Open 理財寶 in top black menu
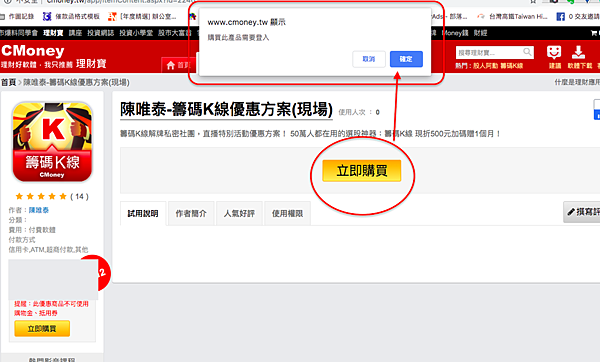This screenshot has height=362, width=600. pos(53,33)
